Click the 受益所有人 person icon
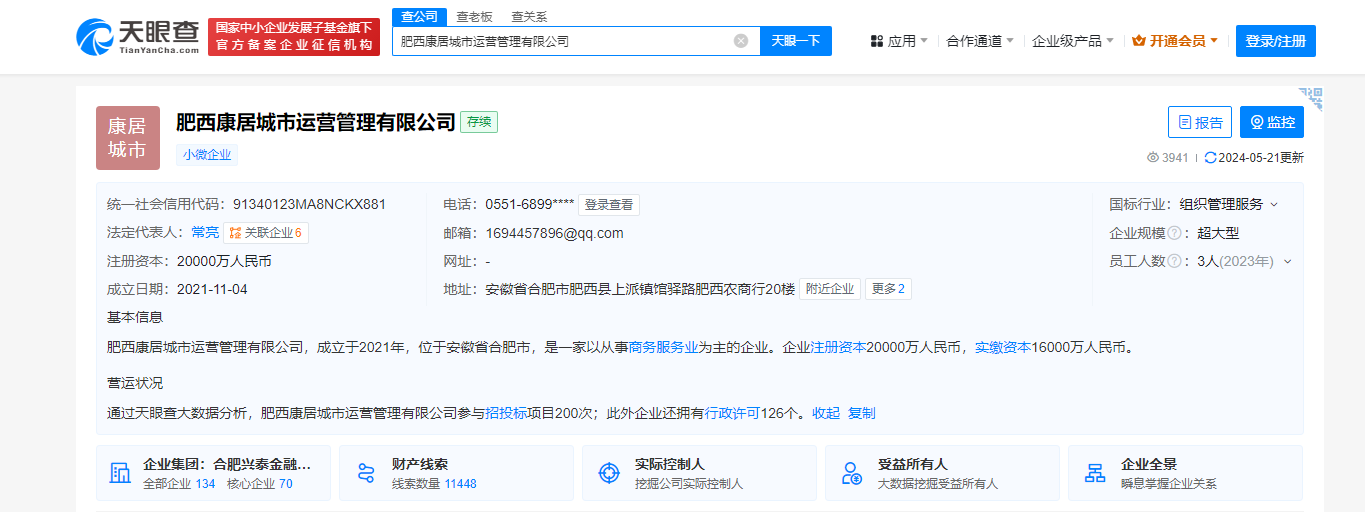The width and height of the screenshot is (1365, 512). 852,473
